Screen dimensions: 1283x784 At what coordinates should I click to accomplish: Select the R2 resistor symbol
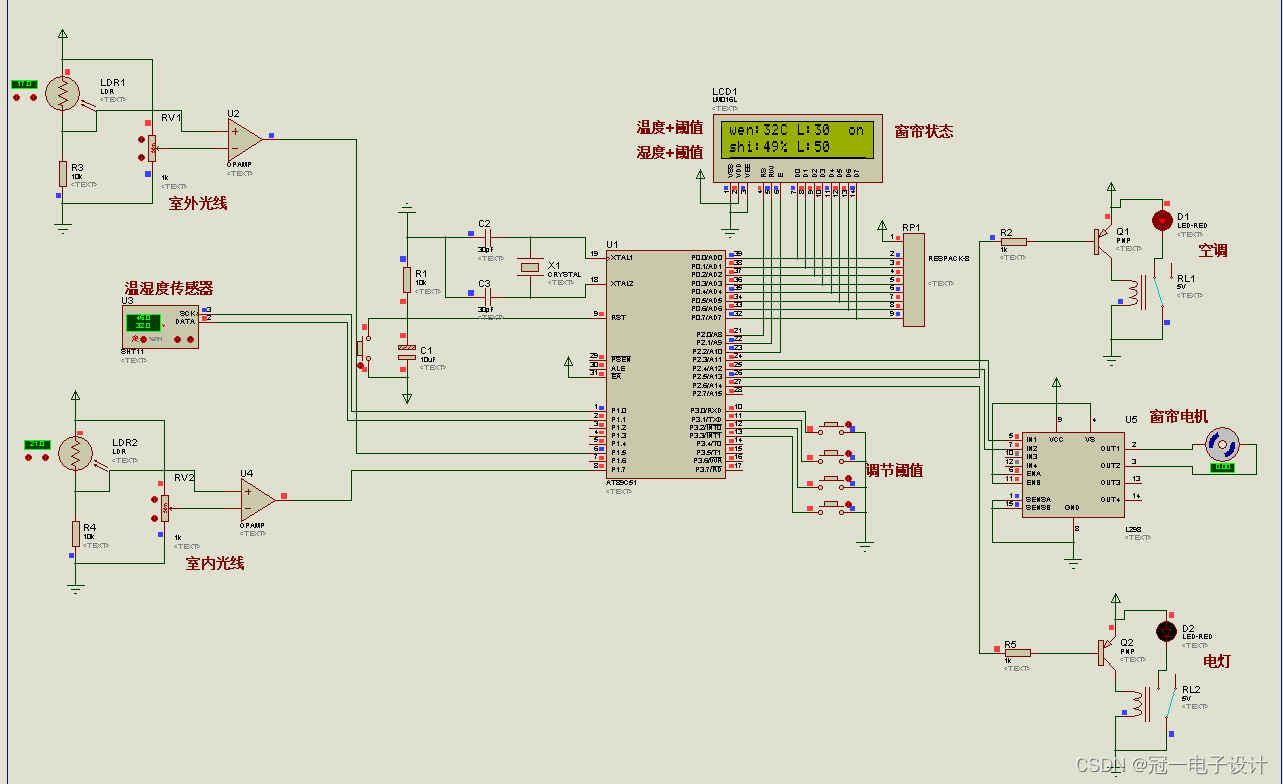click(x=1013, y=241)
